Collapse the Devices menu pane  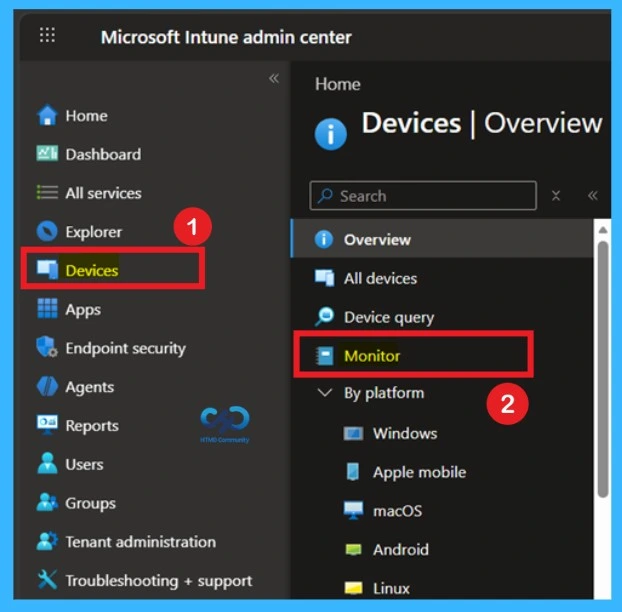[593, 195]
